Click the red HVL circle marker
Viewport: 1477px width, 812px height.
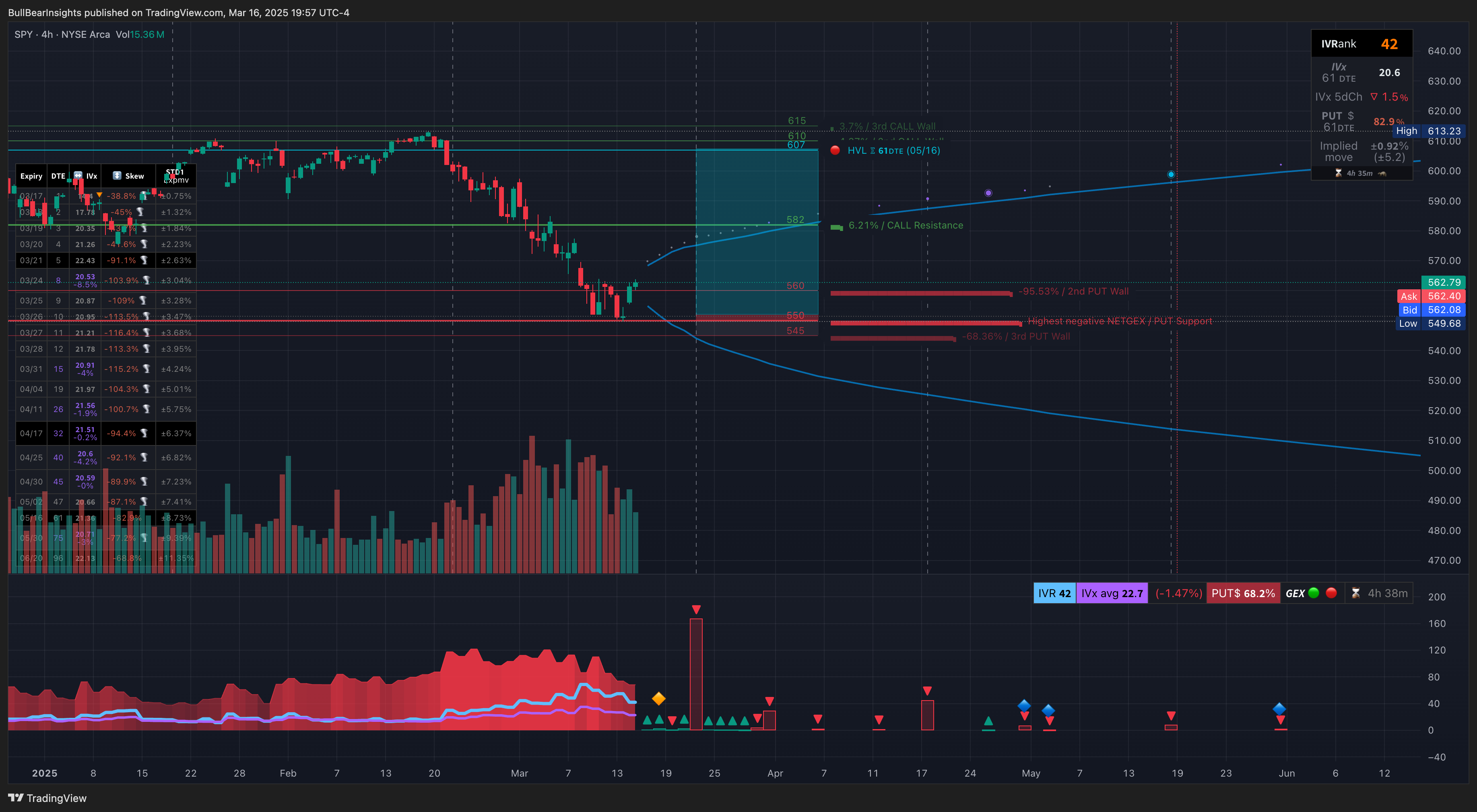coord(835,150)
